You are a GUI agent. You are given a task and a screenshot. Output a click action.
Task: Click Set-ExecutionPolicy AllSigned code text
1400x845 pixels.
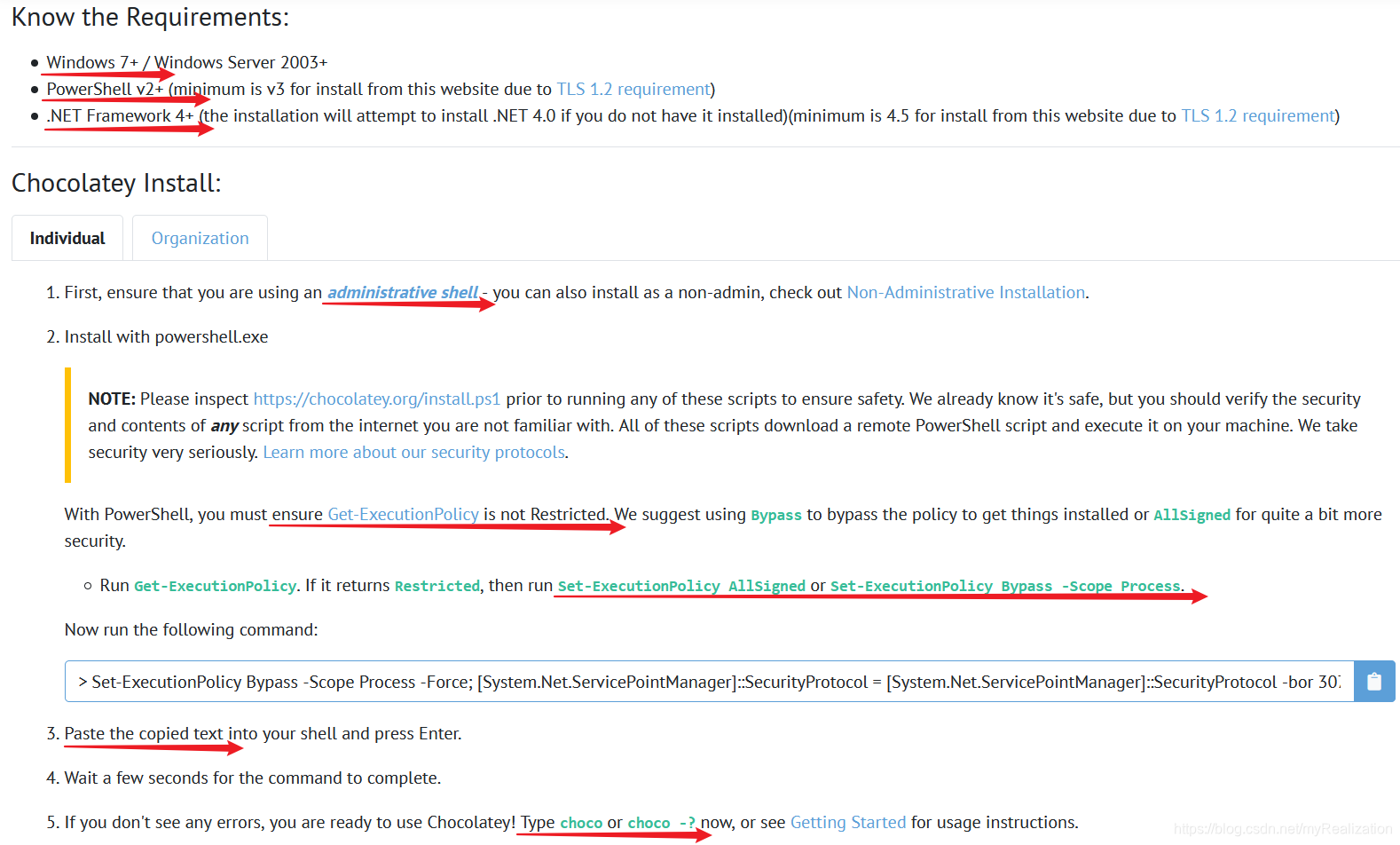point(681,586)
